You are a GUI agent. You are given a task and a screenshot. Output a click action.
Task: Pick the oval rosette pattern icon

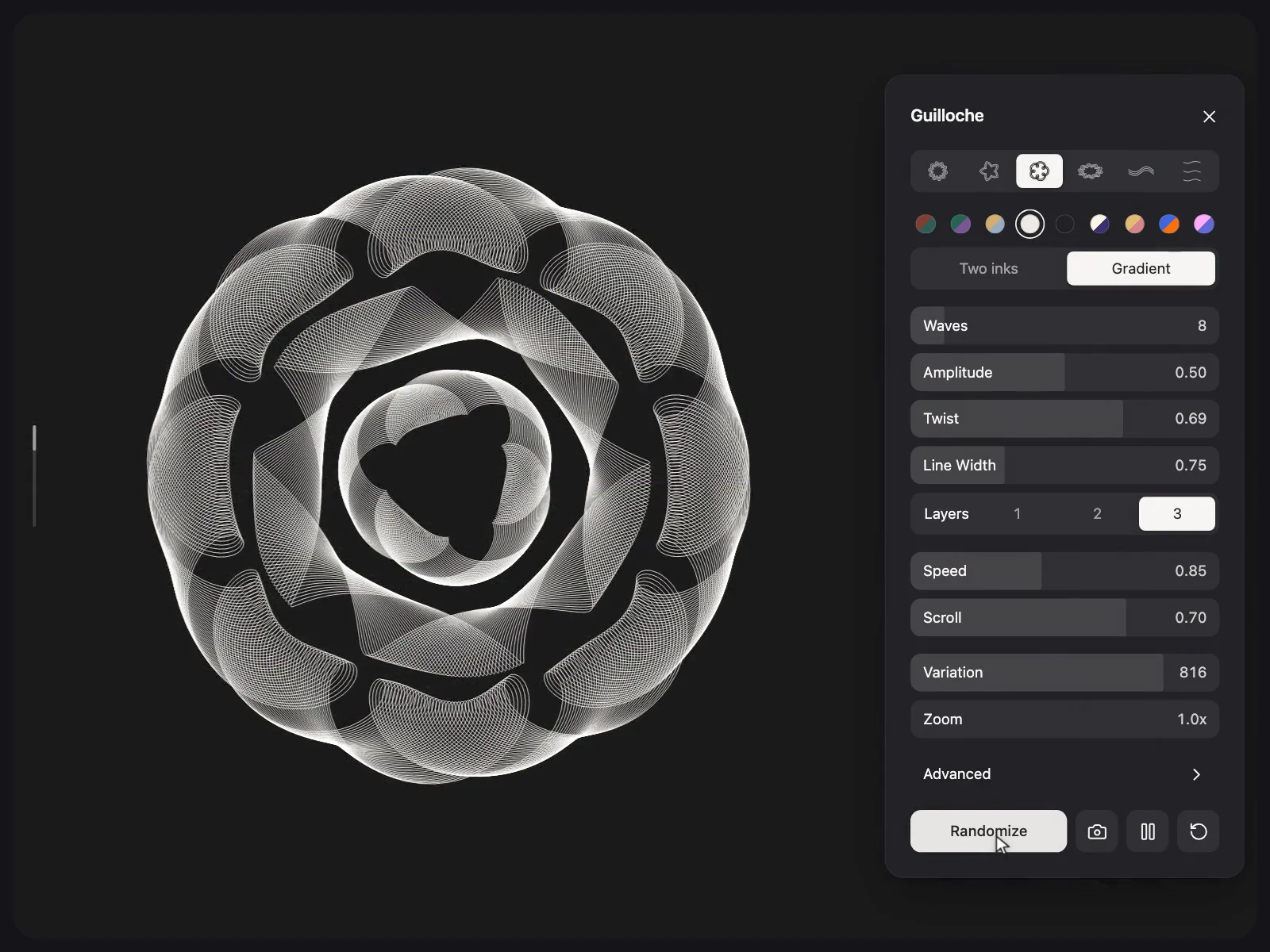click(1091, 171)
